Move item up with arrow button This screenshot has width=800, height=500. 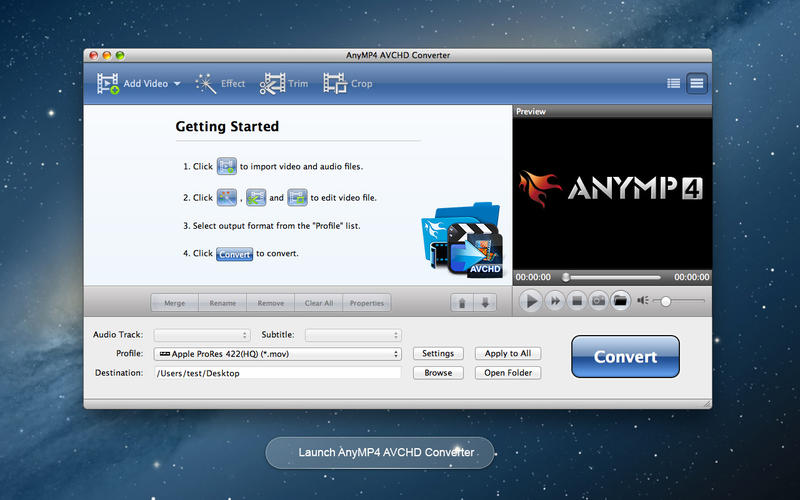coord(464,303)
